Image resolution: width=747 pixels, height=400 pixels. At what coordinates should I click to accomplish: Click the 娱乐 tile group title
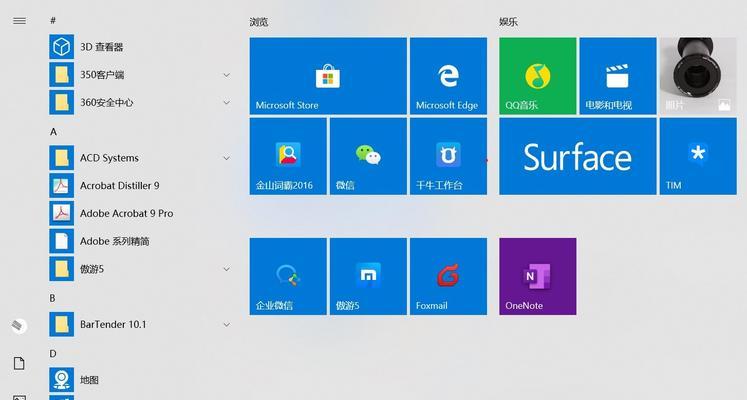pos(508,22)
